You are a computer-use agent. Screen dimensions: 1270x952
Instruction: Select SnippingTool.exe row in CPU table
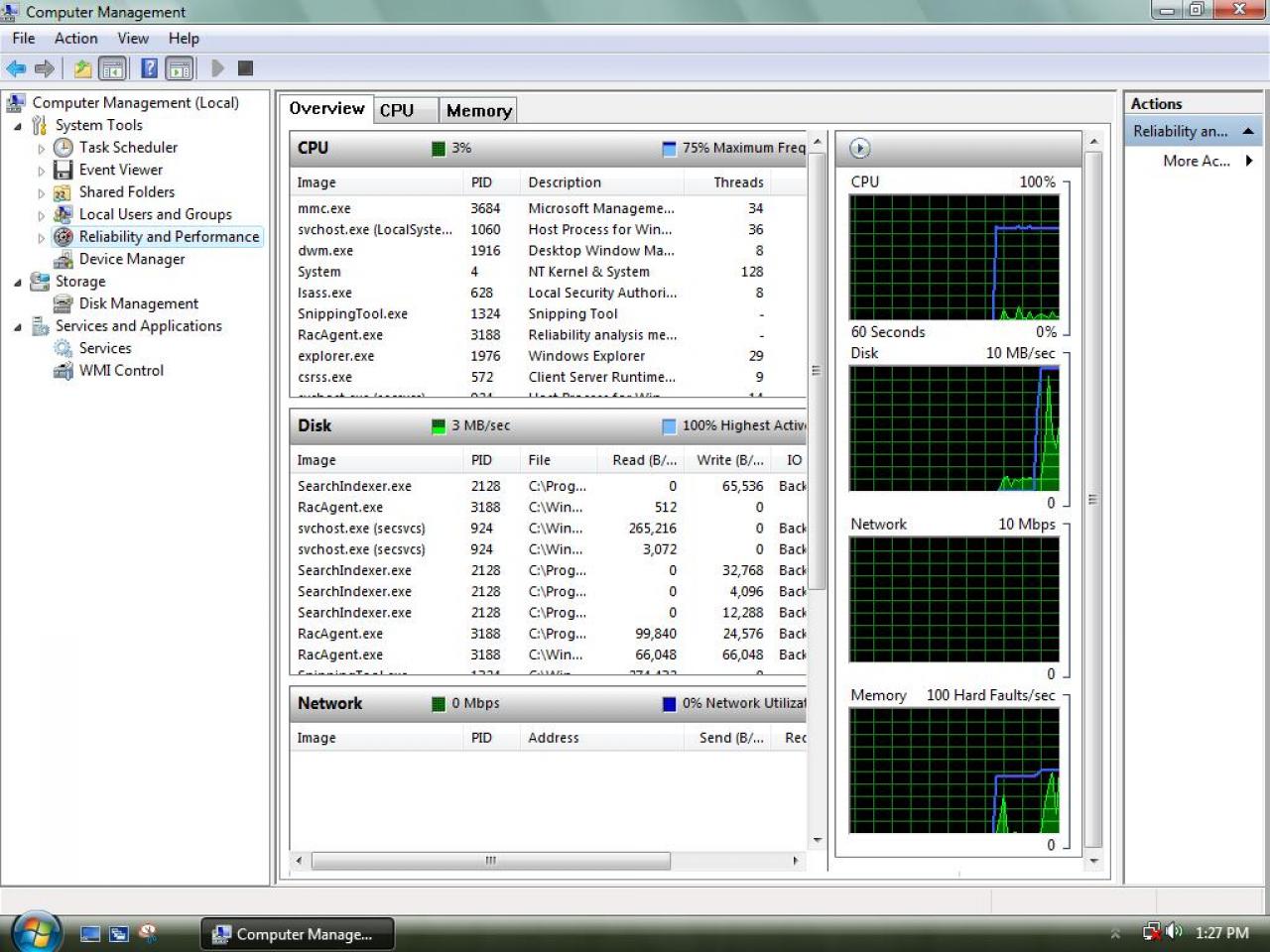[548, 313]
